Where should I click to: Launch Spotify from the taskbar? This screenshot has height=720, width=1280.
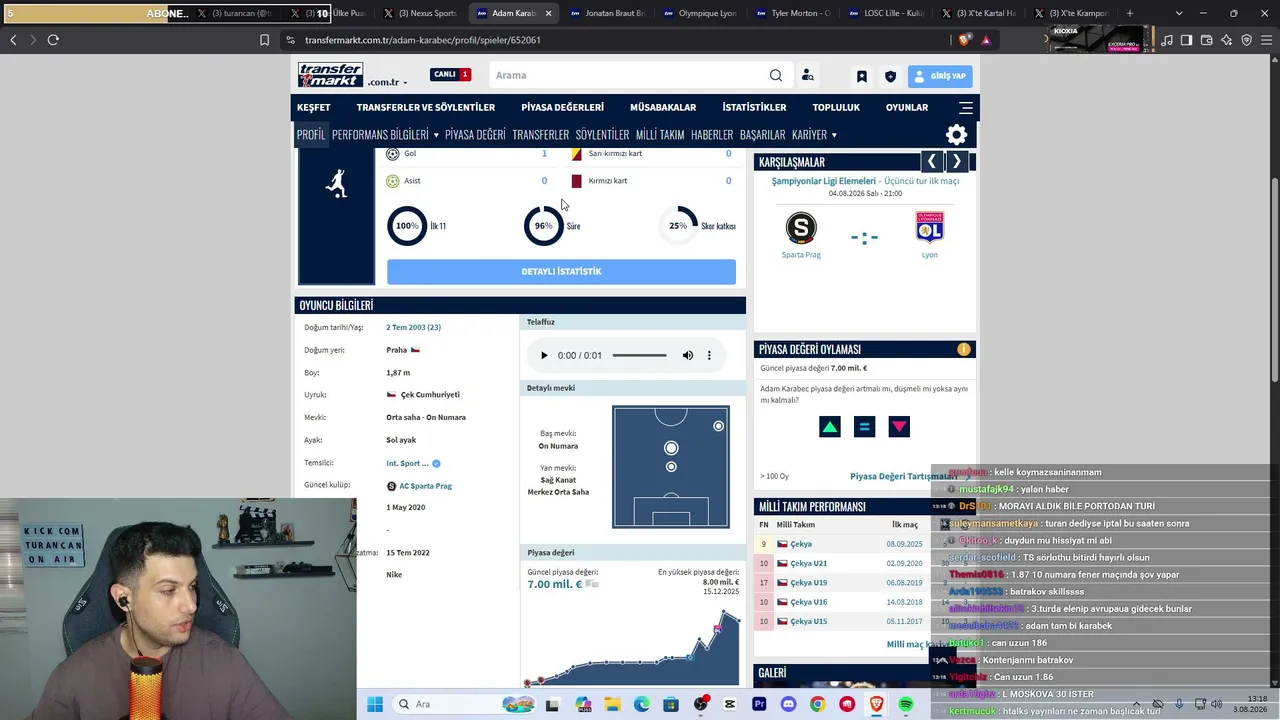click(x=906, y=704)
